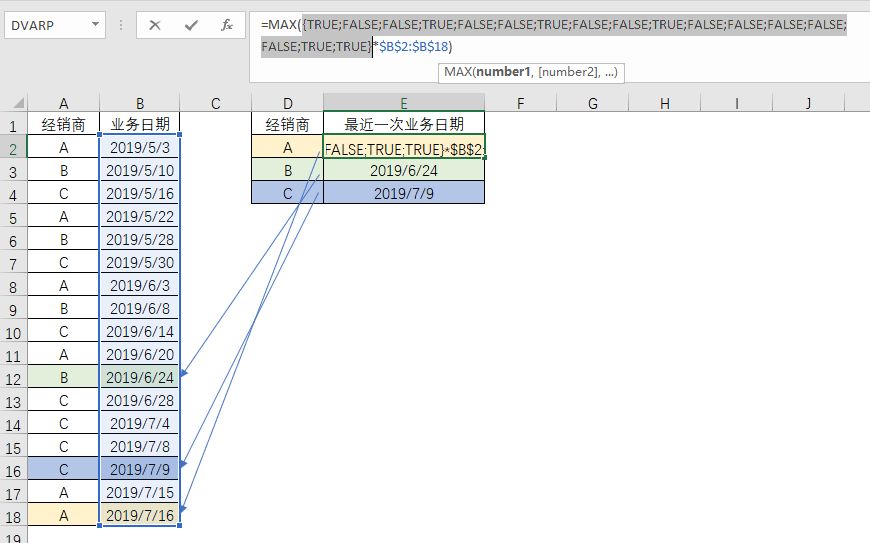This screenshot has width=870, height=543.
Task: Click cell A1 labeled 经销商
Action: pos(63,124)
